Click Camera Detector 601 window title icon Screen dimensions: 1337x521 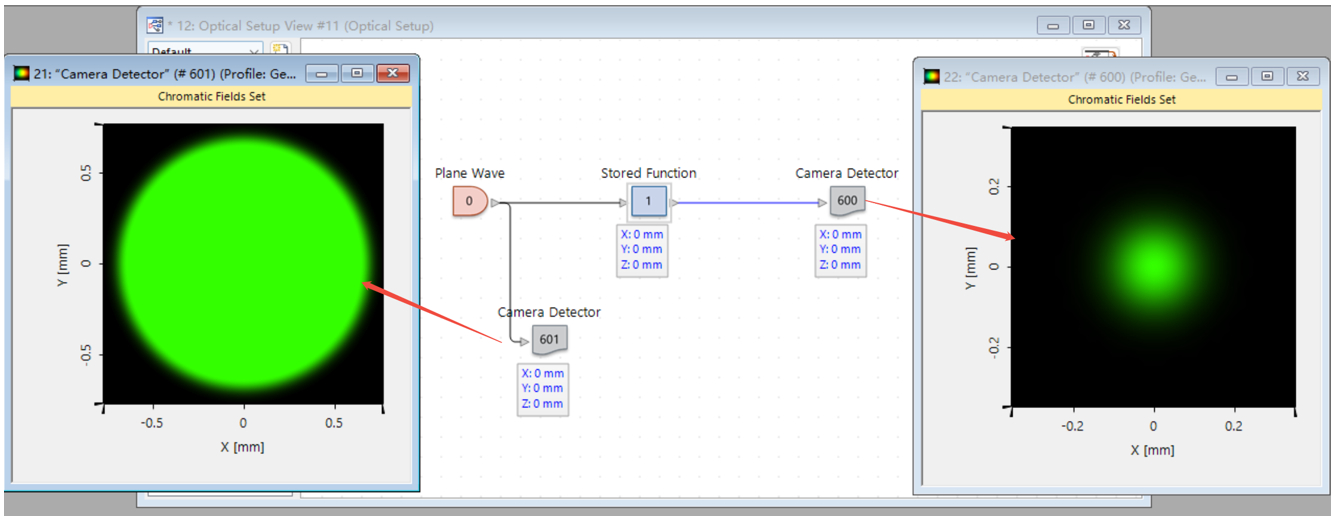(x=22, y=73)
